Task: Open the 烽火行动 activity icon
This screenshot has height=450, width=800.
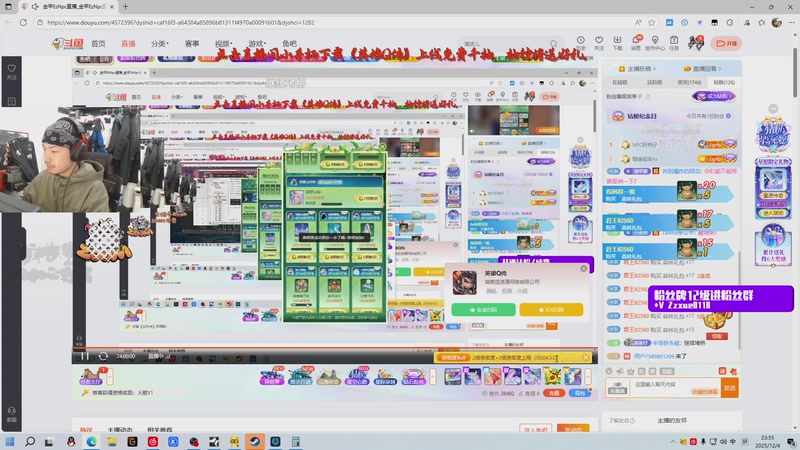Action: (301, 377)
